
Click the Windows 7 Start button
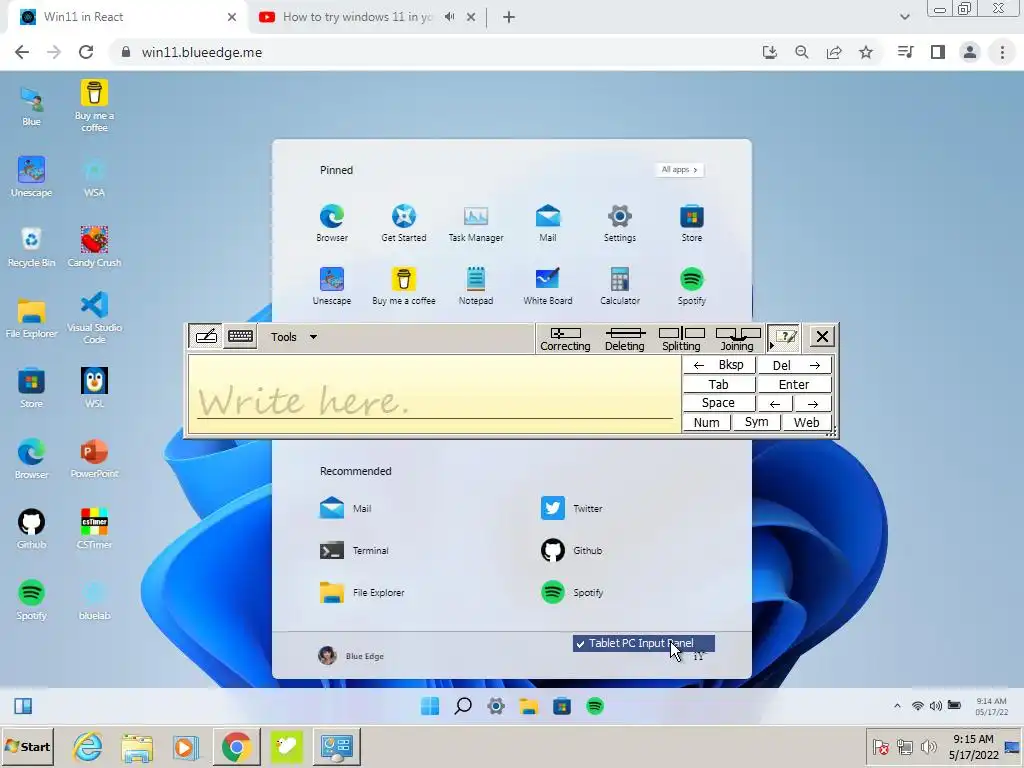pyautogui.click(x=27, y=746)
